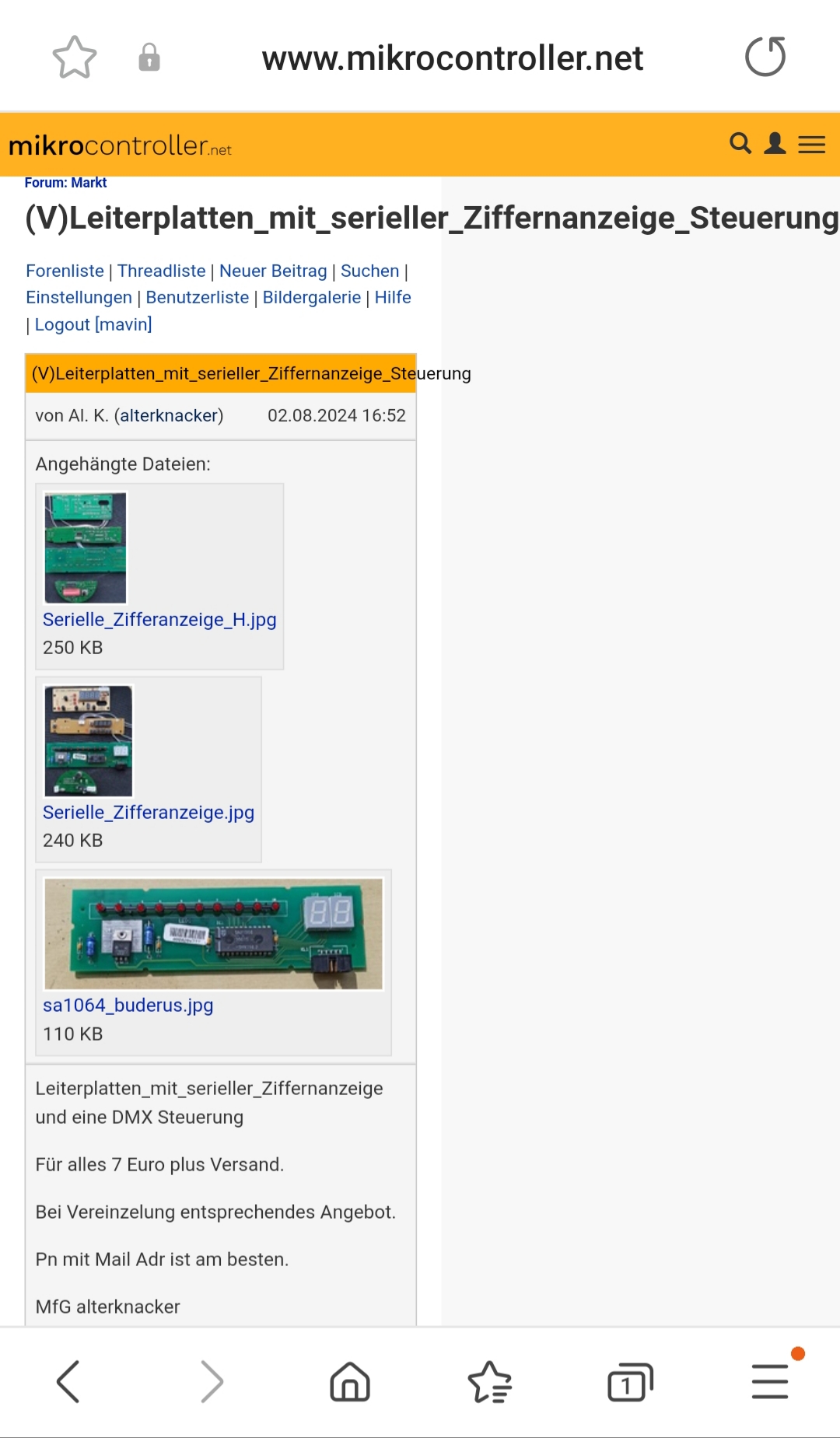Open alterknacker user profile link
The height and width of the screenshot is (1438, 840).
tap(169, 415)
